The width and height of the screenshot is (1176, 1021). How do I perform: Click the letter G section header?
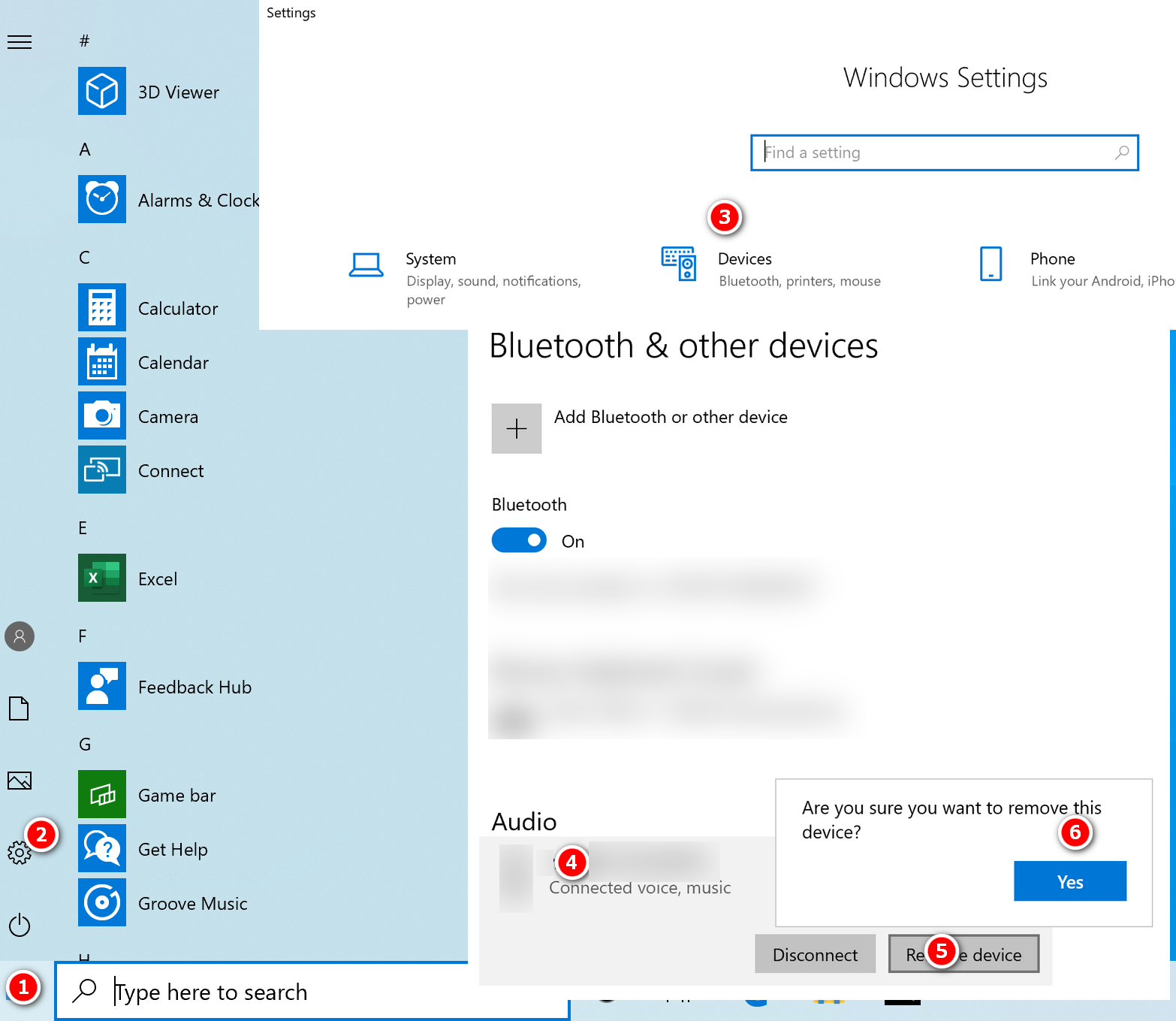[x=85, y=745]
